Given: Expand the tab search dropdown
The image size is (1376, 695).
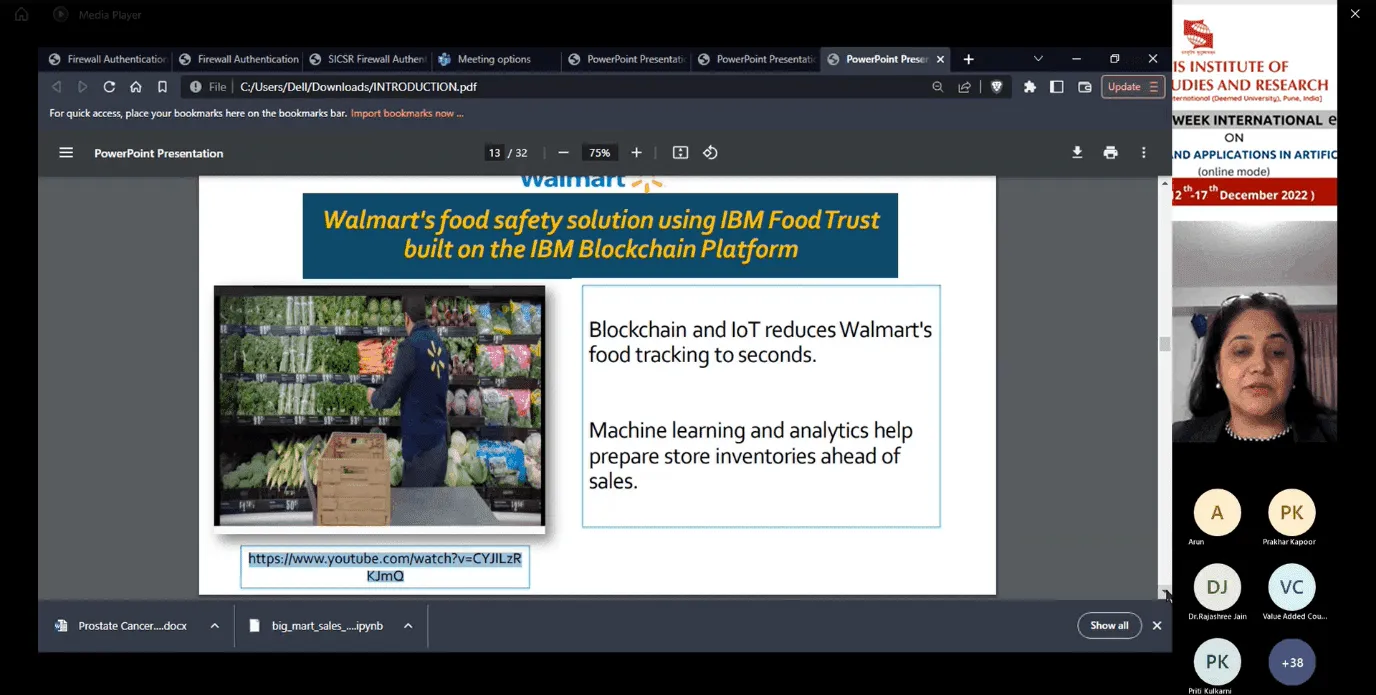Looking at the screenshot, I should (1038, 59).
